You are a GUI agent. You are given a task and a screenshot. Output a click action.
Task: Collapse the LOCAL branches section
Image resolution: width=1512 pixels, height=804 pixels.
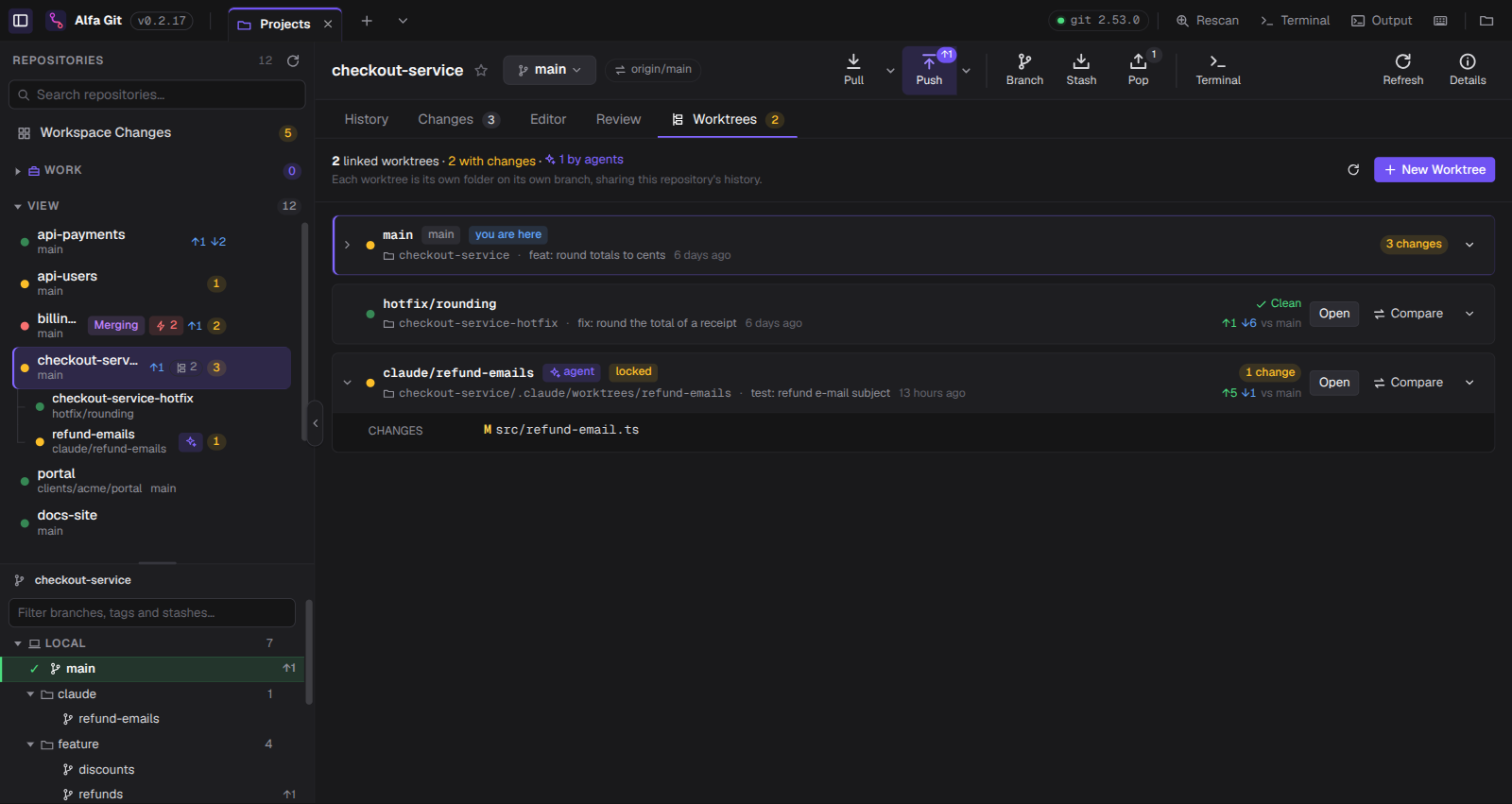coord(18,643)
